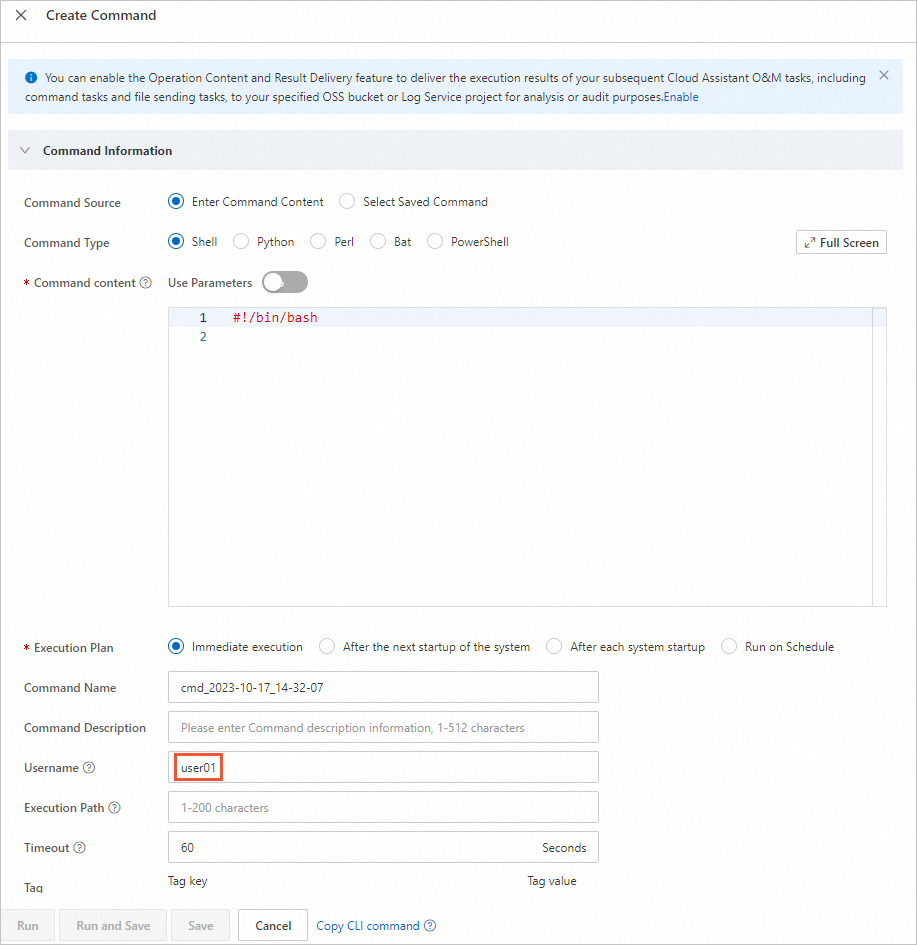Choose Select Saved Command option

coord(347,201)
